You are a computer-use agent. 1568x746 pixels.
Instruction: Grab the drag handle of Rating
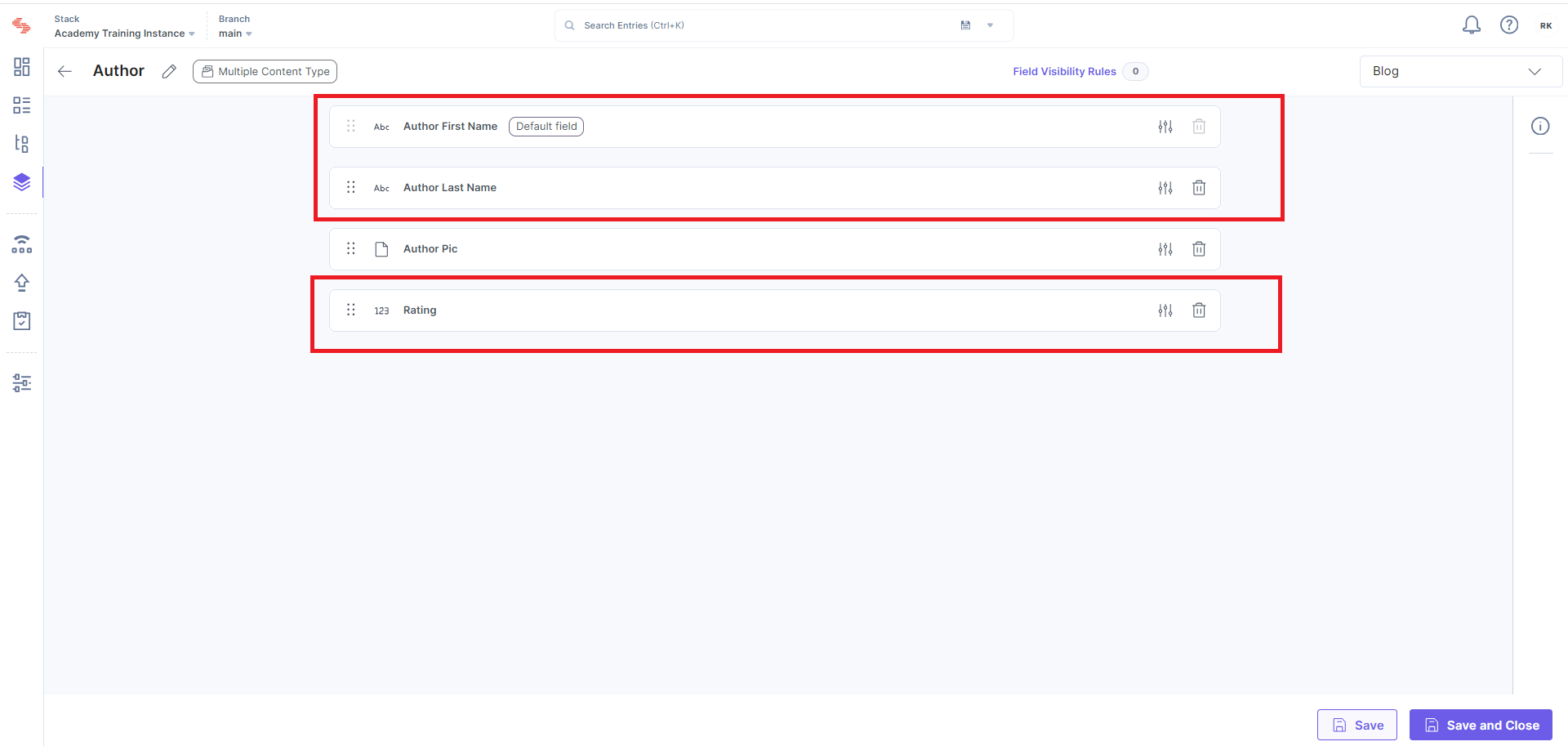tap(351, 310)
